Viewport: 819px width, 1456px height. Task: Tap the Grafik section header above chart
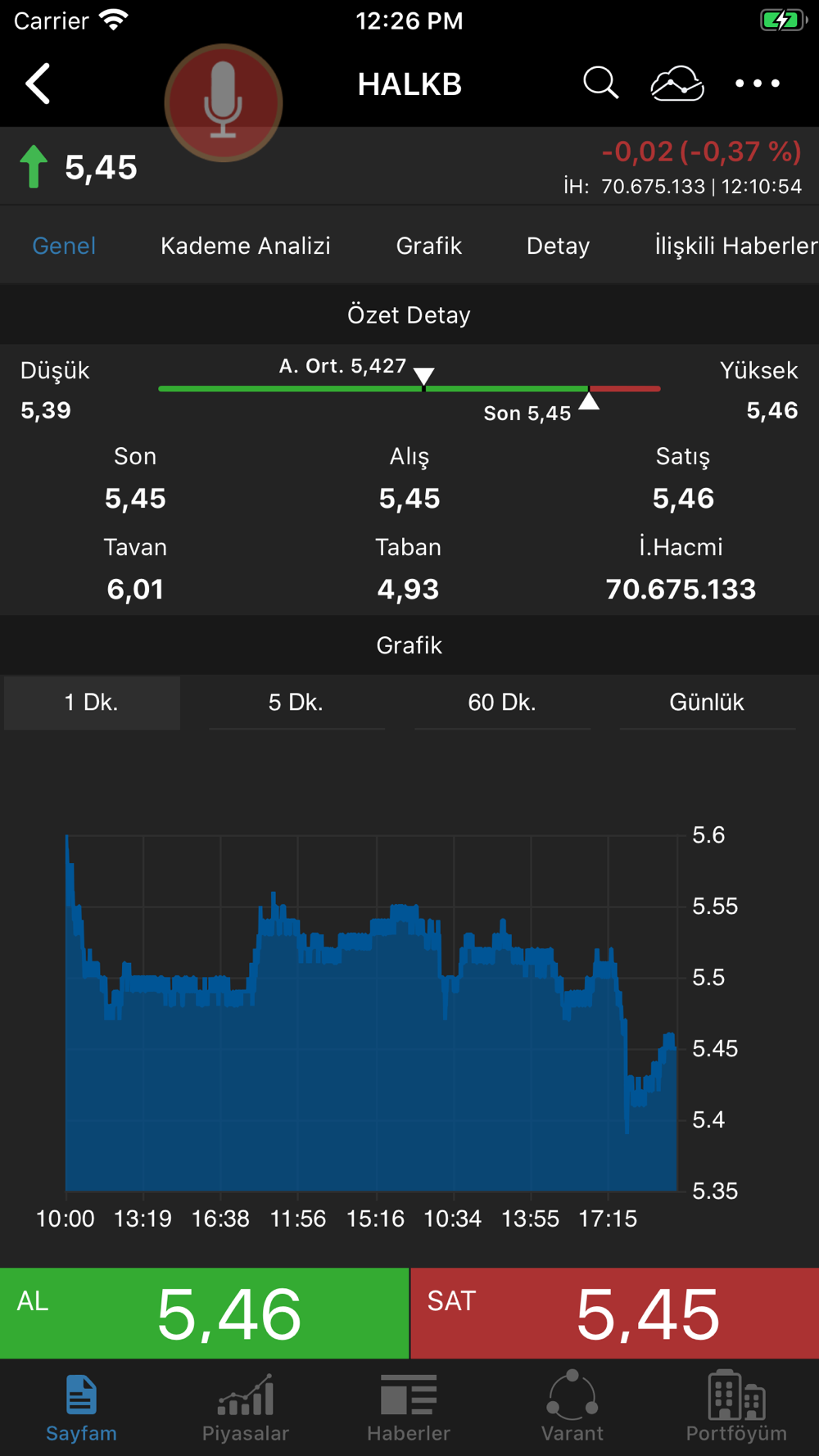409,645
